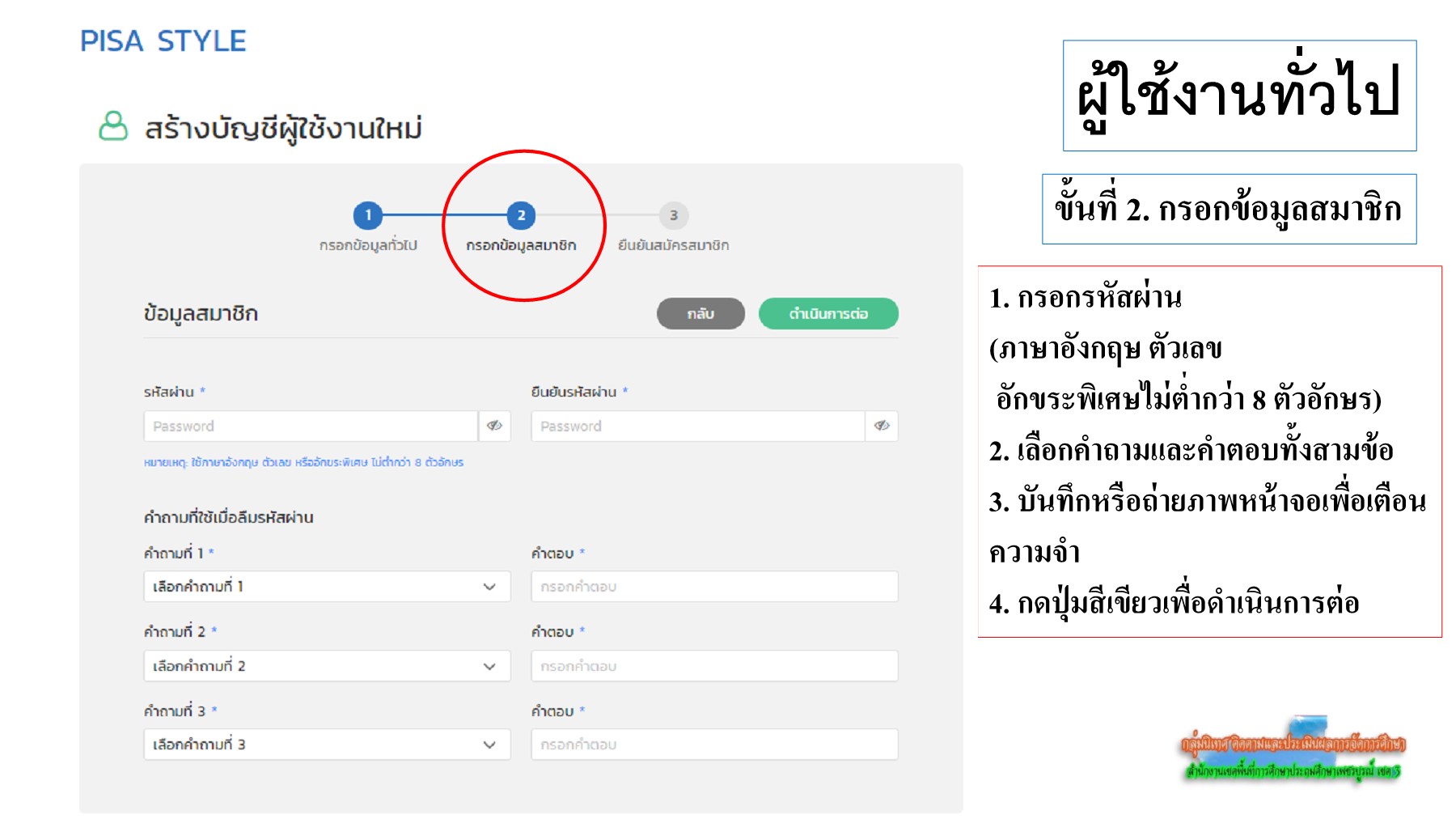Click the green ดำเนินการต่อ continue button

tap(827, 313)
